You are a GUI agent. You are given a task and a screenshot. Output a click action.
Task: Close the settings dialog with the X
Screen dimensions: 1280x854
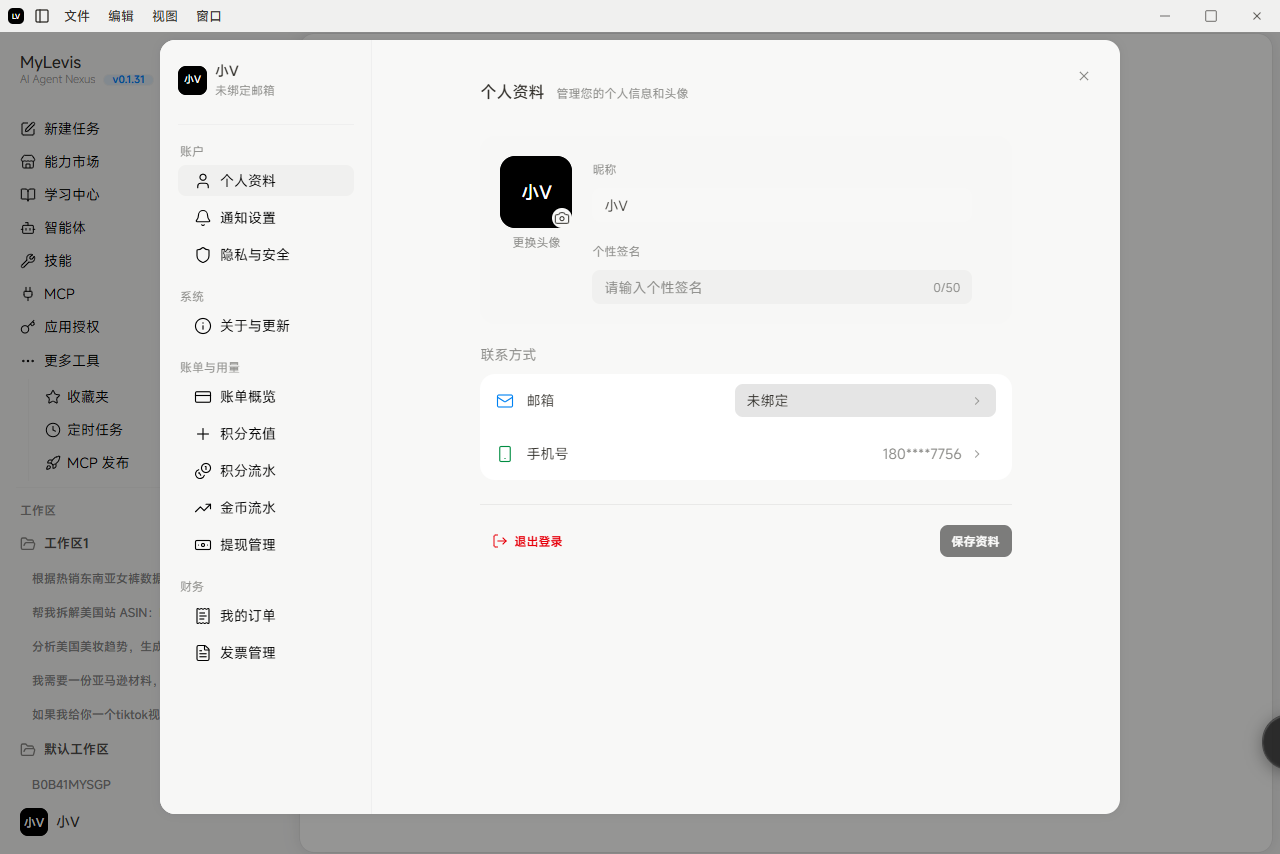pyautogui.click(x=1084, y=76)
